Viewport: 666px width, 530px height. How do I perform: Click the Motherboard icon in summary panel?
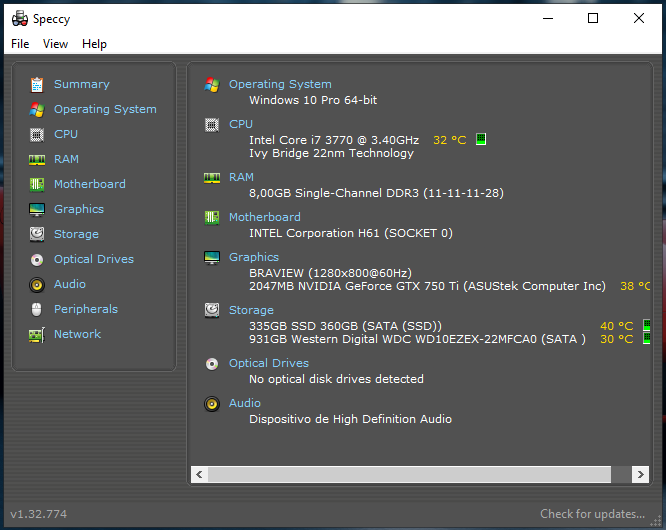pos(212,217)
